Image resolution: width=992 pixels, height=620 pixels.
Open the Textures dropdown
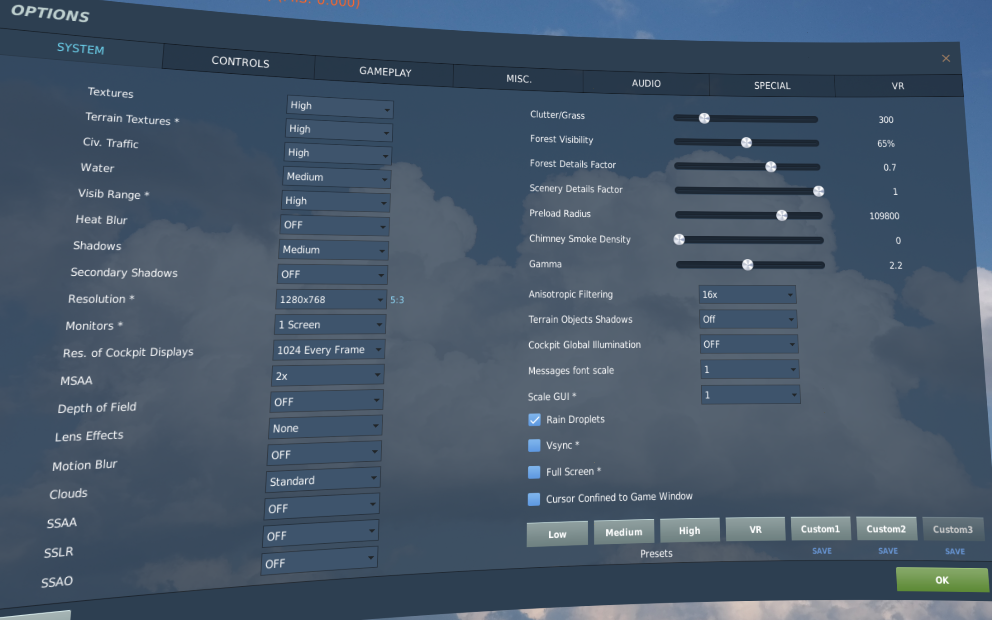point(340,107)
